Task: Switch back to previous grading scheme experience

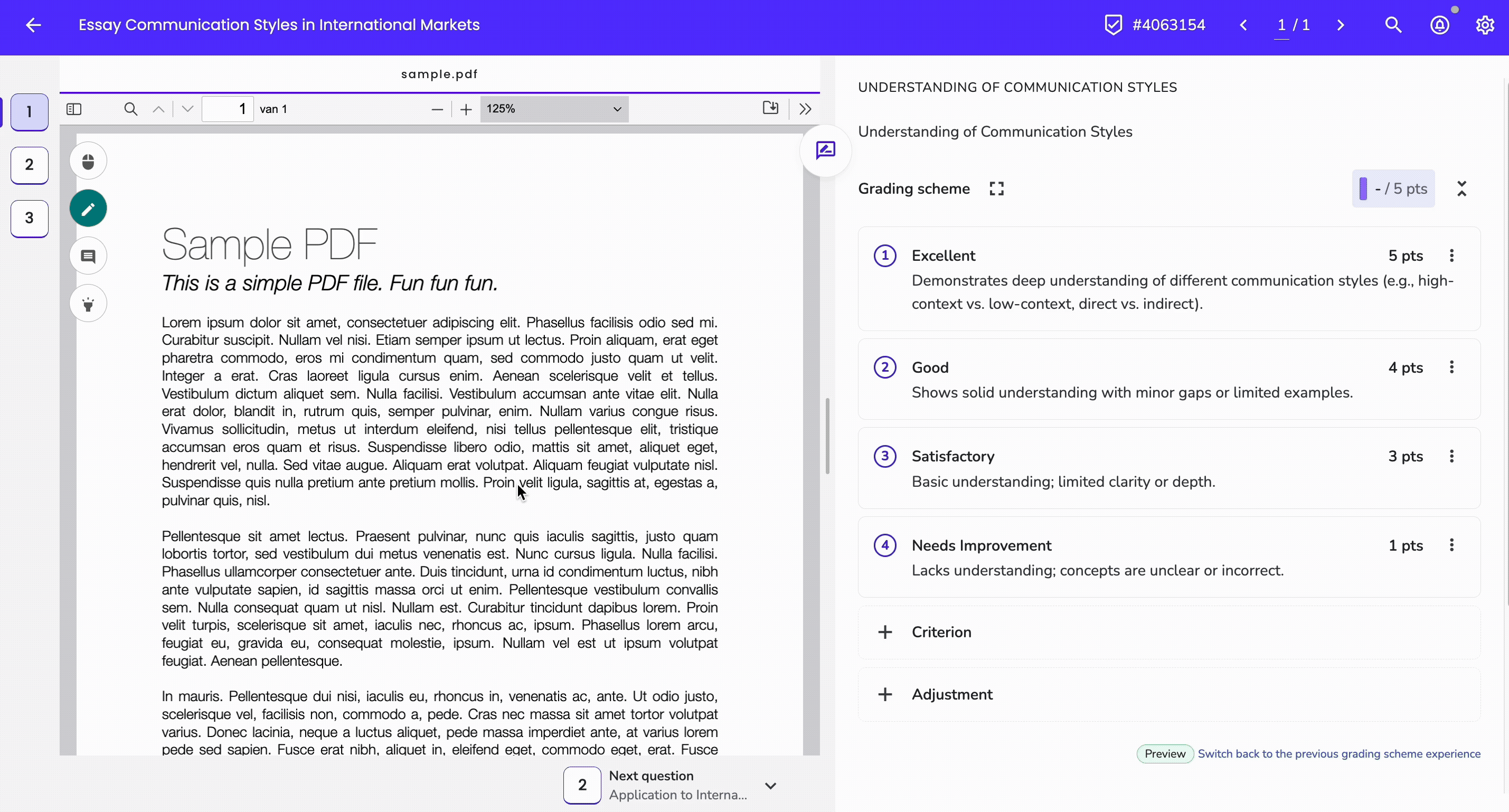Action: click(1338, 754)
